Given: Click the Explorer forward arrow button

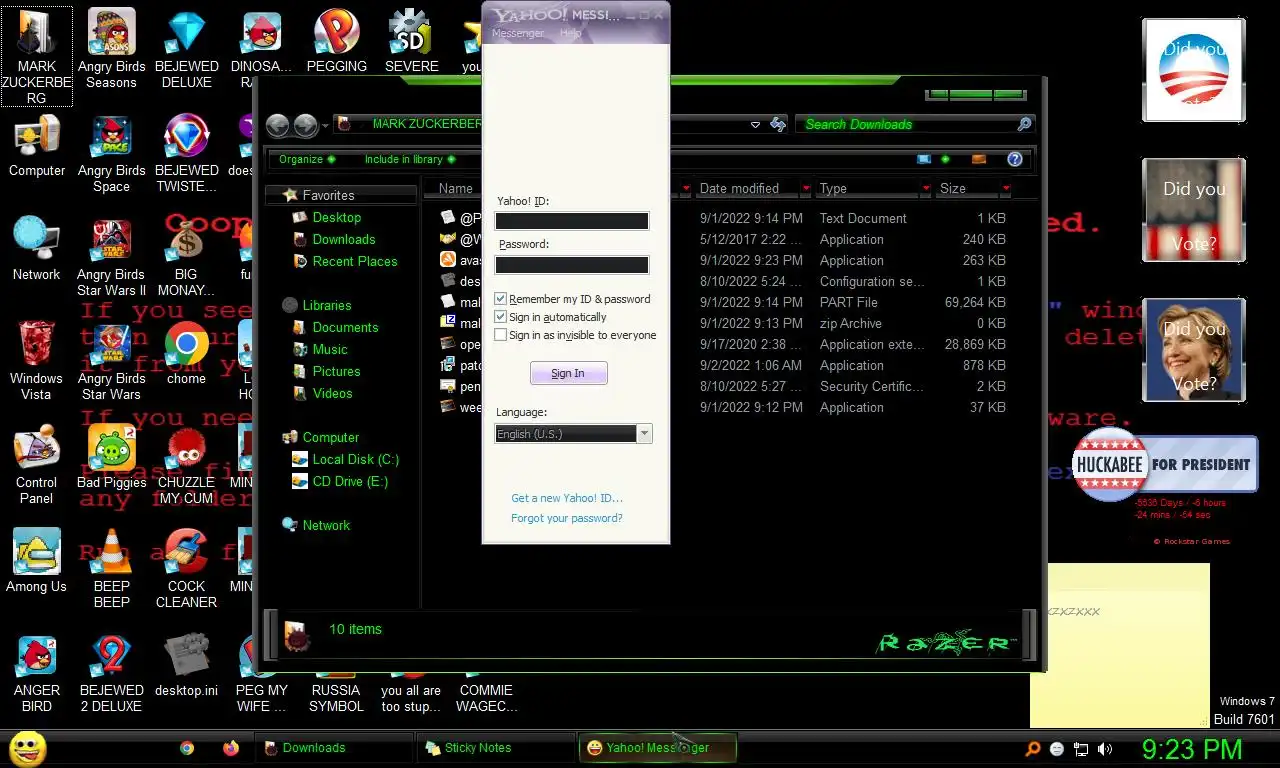Looking at the screenshot, I should click(306, 125).
